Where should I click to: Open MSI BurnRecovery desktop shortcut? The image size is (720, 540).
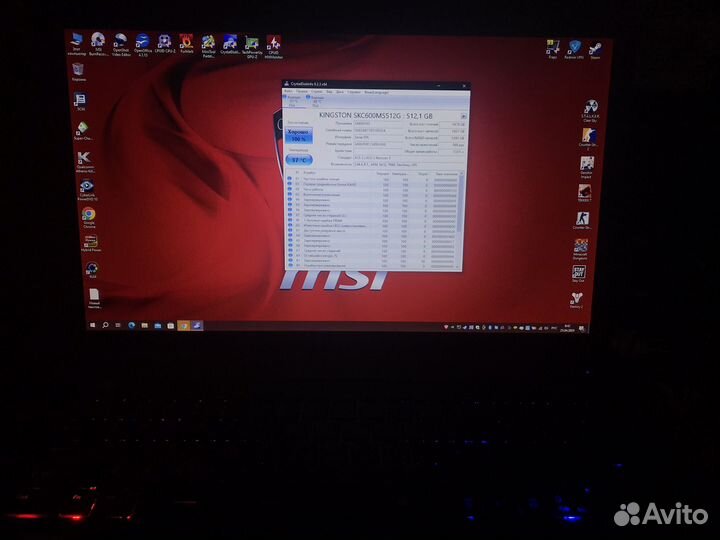coord(98,44)
